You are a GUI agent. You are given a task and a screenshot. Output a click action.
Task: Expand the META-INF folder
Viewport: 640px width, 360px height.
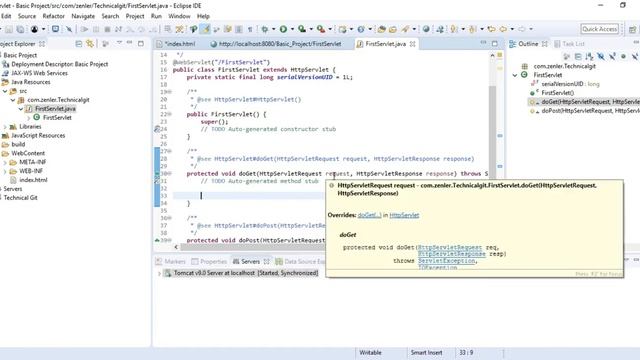coord(5,162)
